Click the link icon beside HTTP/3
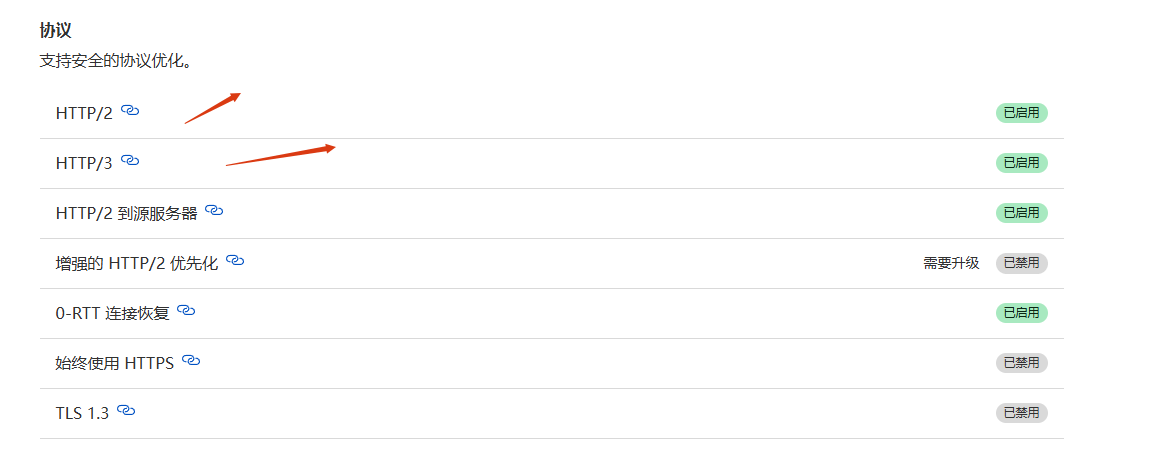The width and height of the screenshot is (1161, 462). coord(130,160)
